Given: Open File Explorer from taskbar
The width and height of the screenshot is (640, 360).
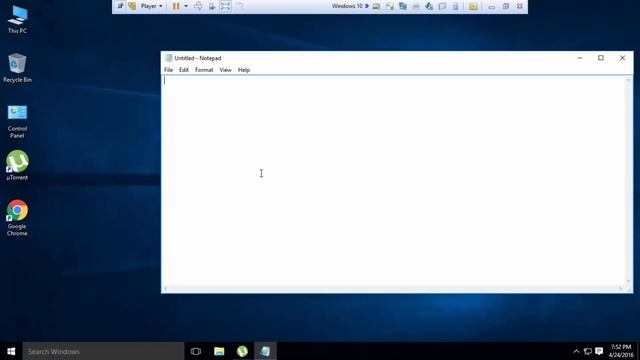Looking at the screenshot, I should (219, 351).
